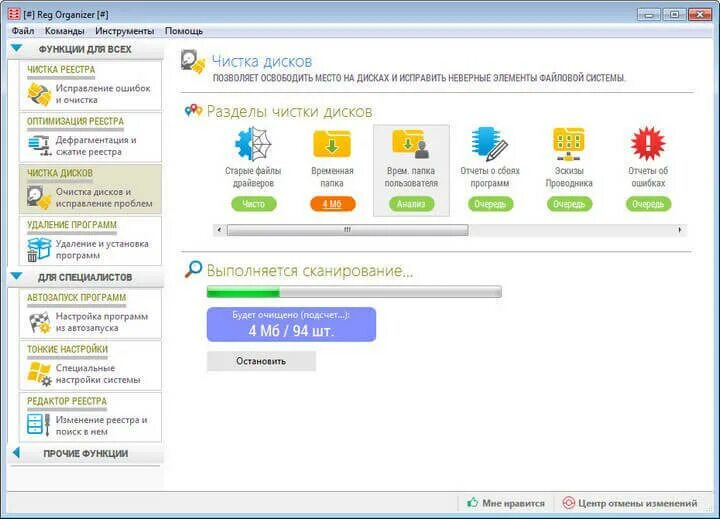Click the orange 4 Мб badge
This screenshot has height=519, width=720.
tap(332, 204)
